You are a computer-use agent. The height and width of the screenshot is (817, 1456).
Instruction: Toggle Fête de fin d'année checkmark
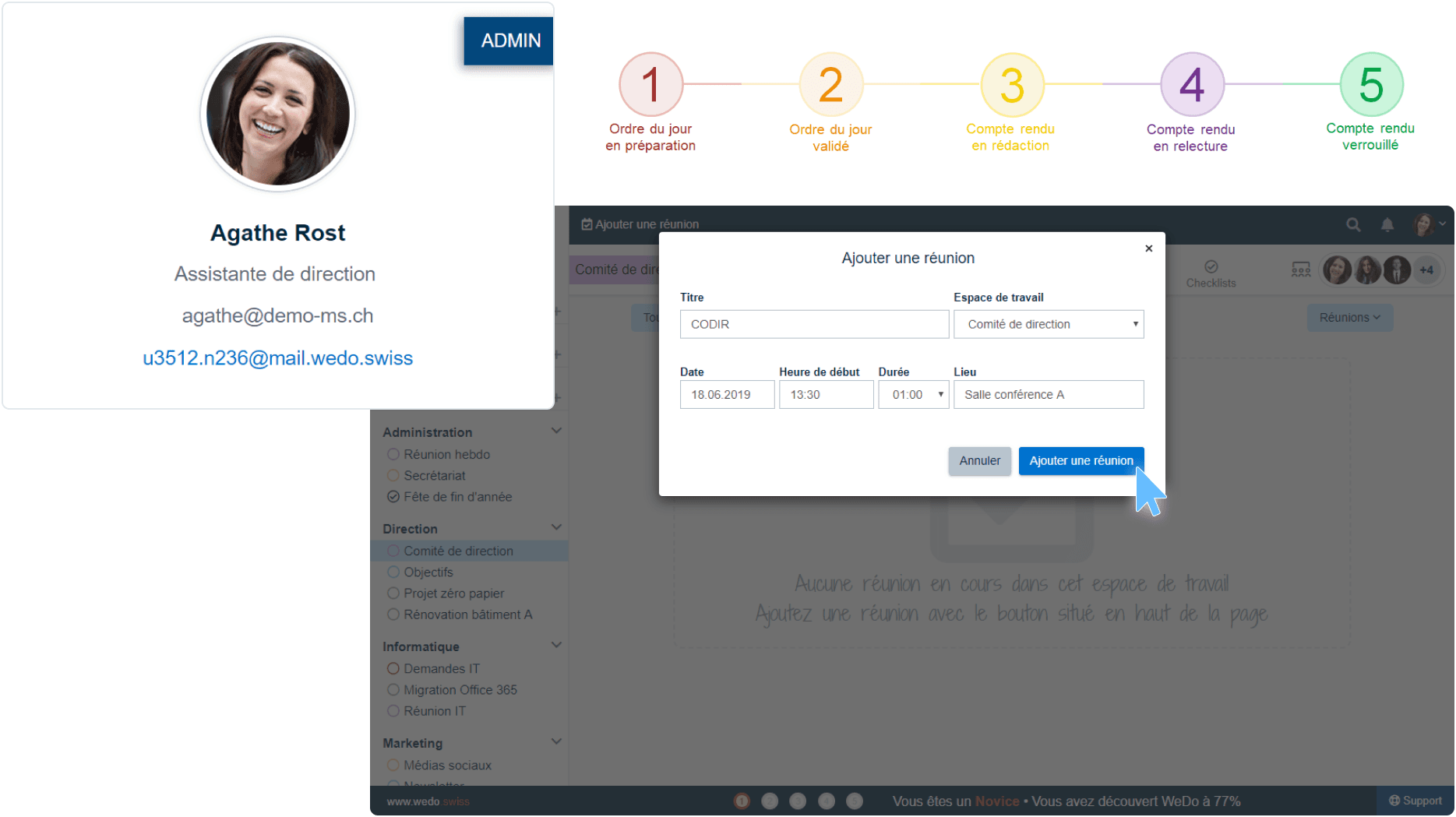[393, 497]
